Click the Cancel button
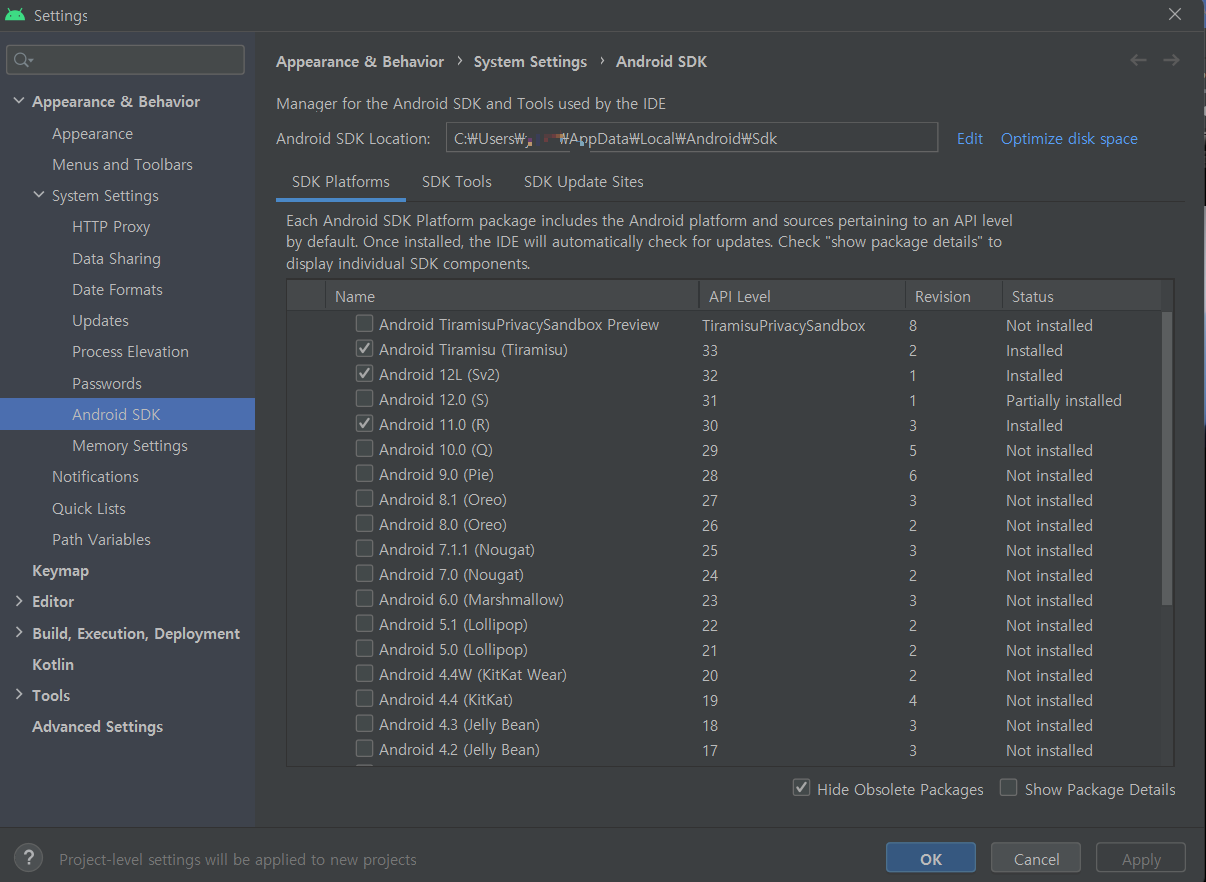Viewport: 1206px width, 882px height. tap(1036, 859)
